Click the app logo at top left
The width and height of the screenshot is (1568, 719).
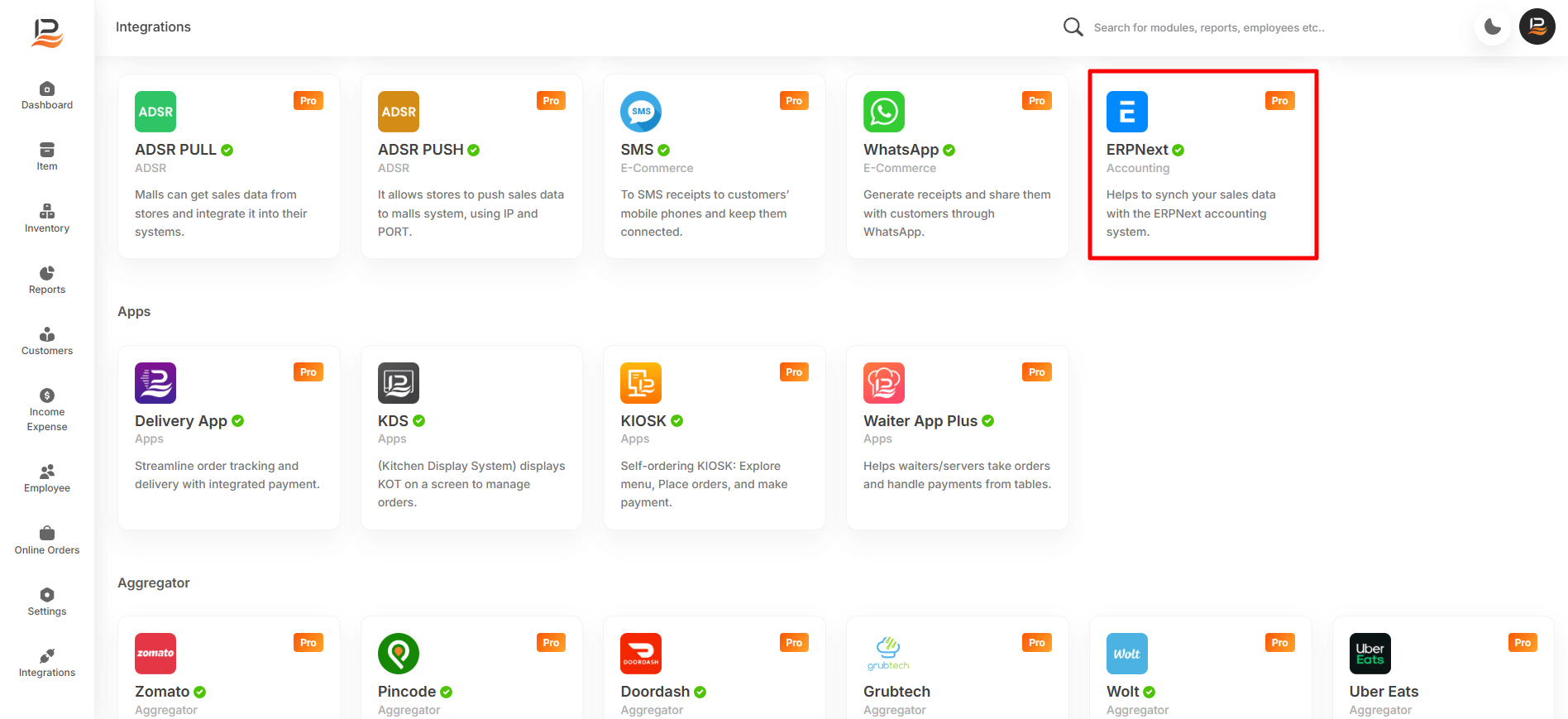(47, 33)
